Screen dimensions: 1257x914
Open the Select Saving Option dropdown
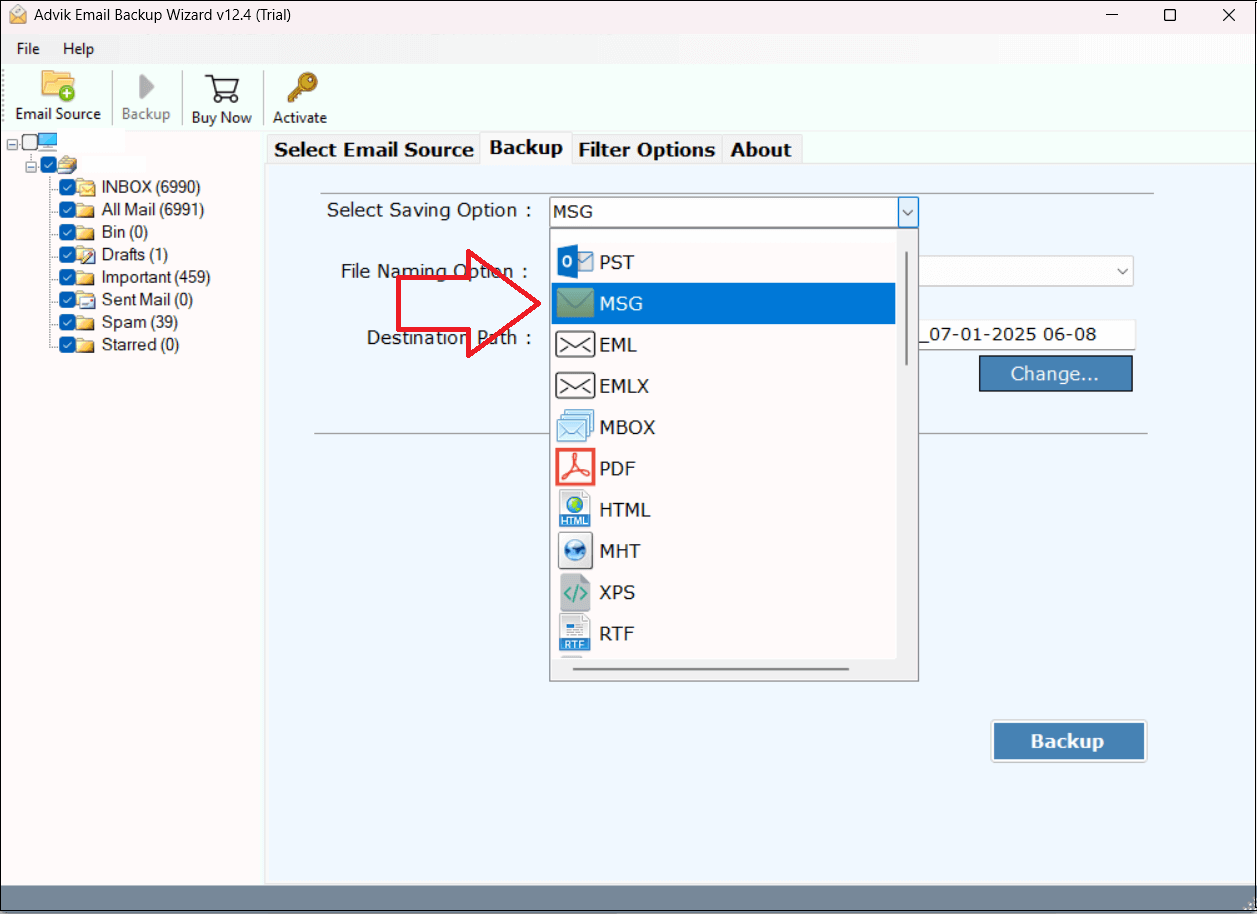point(907,211)
